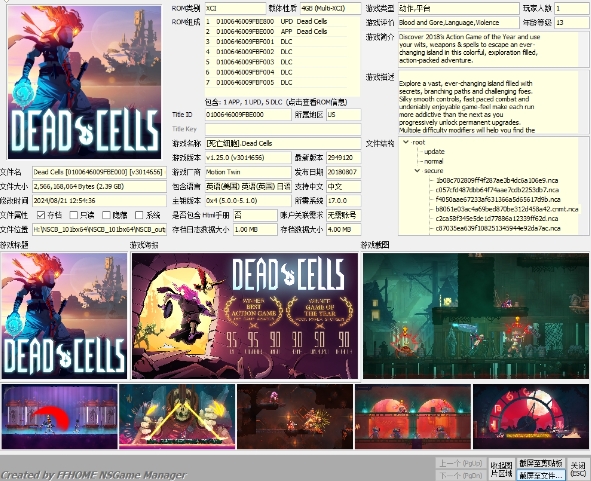The height and width of the screenshot is (481, 591).
Task: Click 截屏至文件... screenshot to file button
Action: (540, 475)
